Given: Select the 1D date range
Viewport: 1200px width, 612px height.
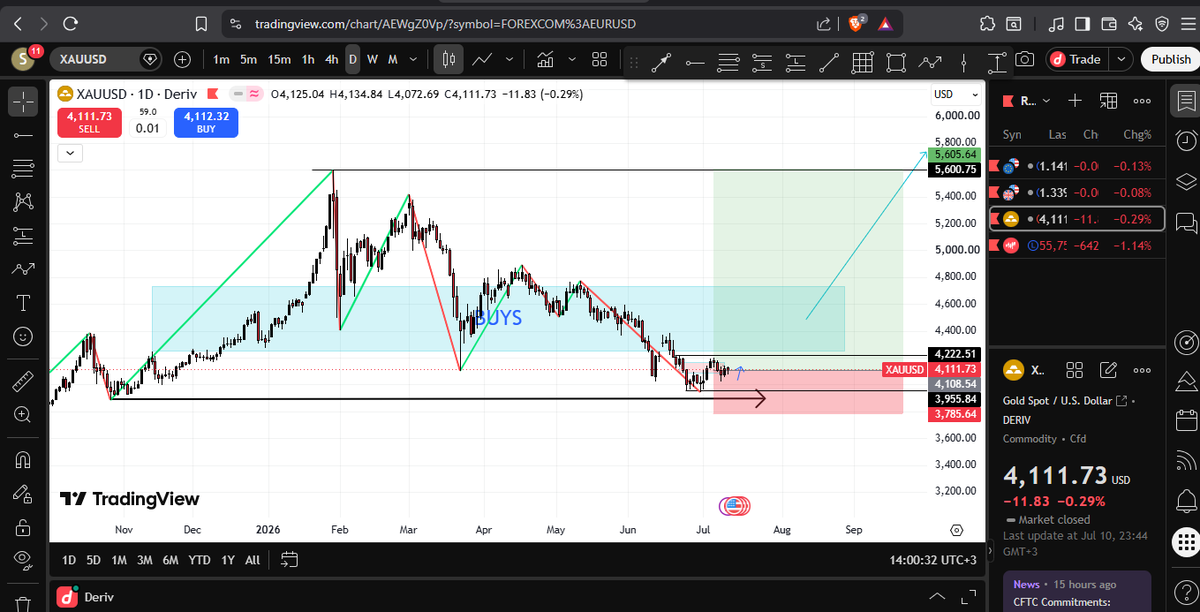Looking at the screenshot, I should coord(69,560).
